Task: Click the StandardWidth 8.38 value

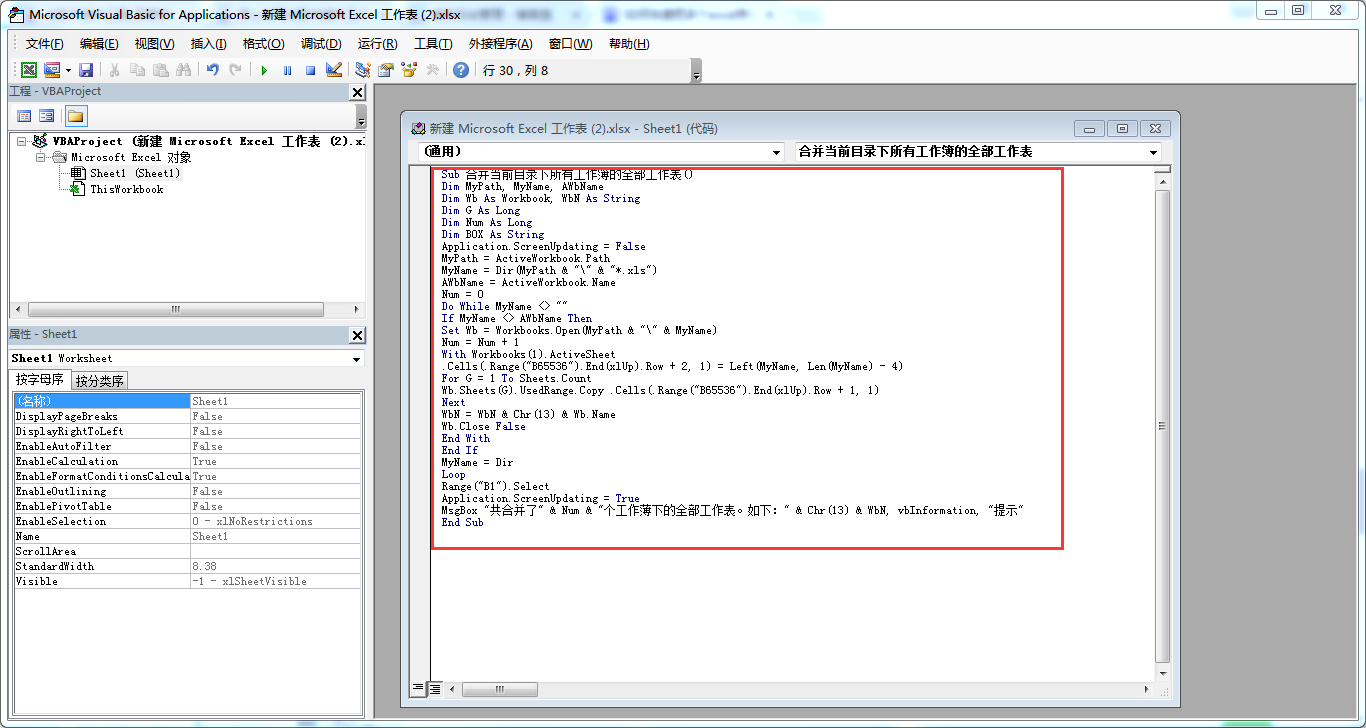Action: tap(275, 566)
